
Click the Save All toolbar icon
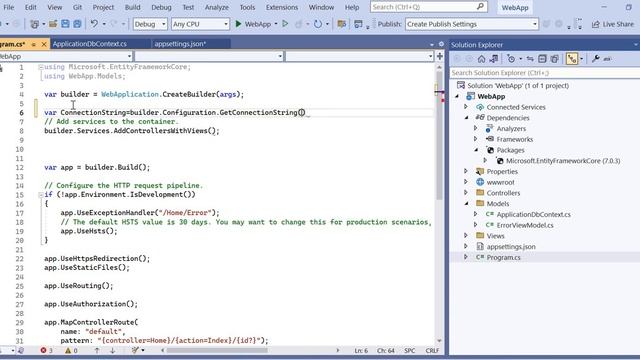click(x=77, y=24)
